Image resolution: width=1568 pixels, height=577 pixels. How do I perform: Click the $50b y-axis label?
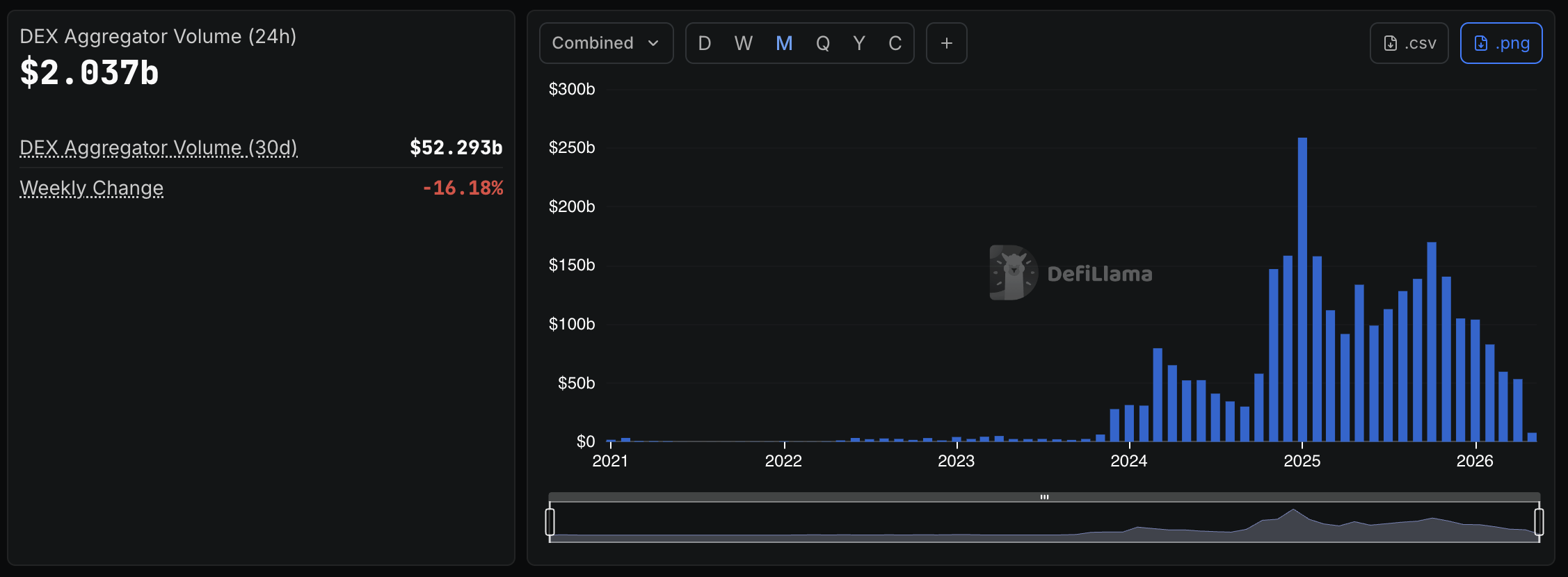tap(577, 383)
